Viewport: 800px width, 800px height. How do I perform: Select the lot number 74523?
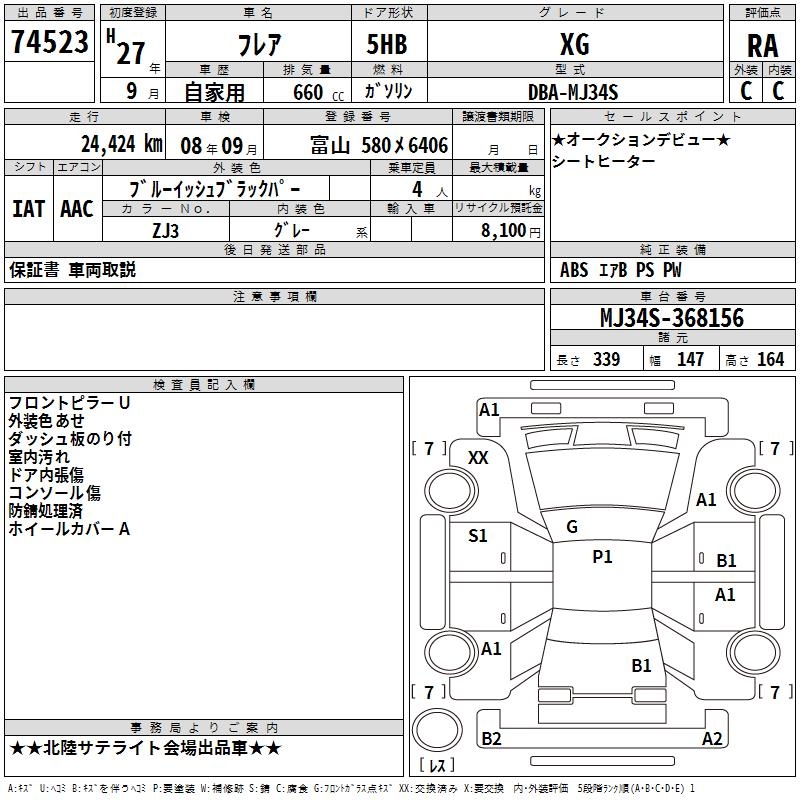49,41
